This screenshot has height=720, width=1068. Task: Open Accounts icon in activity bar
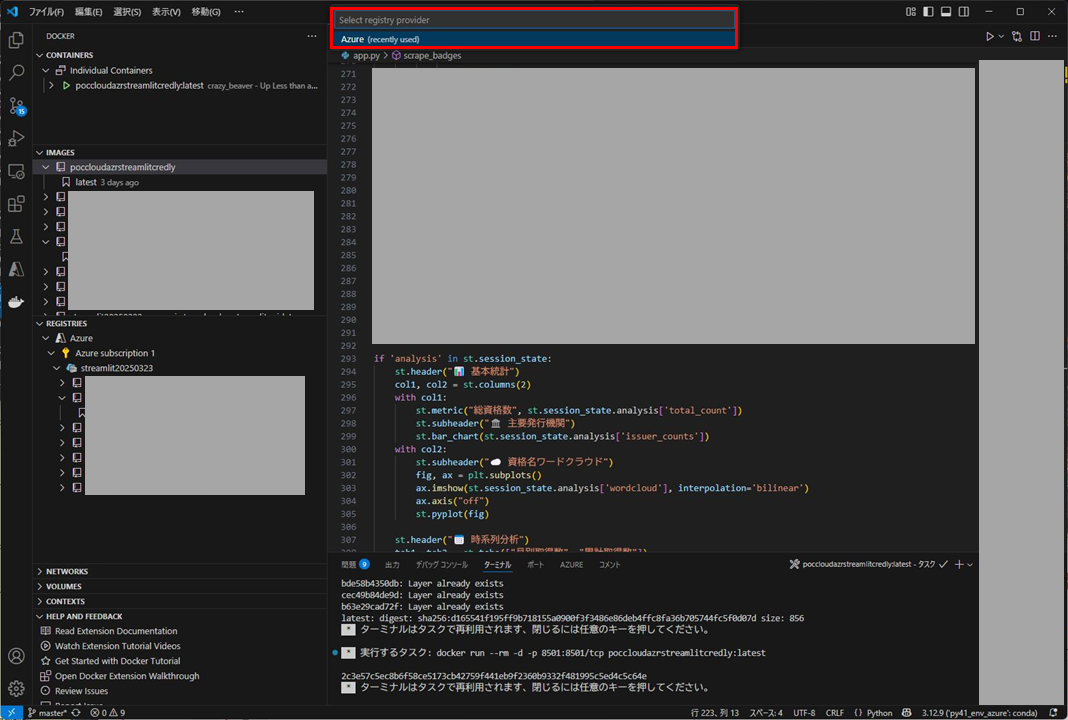[x=16, y=656]
